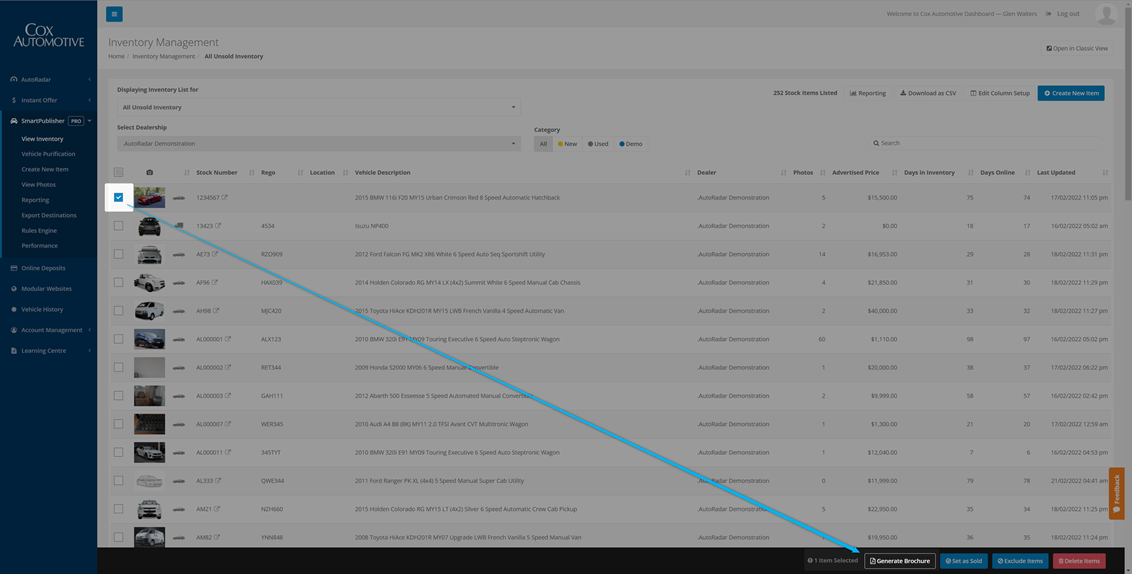Go to Inventory Management breadcrumb link
Screen dimensions: 1132x574
tap(164, 56)
